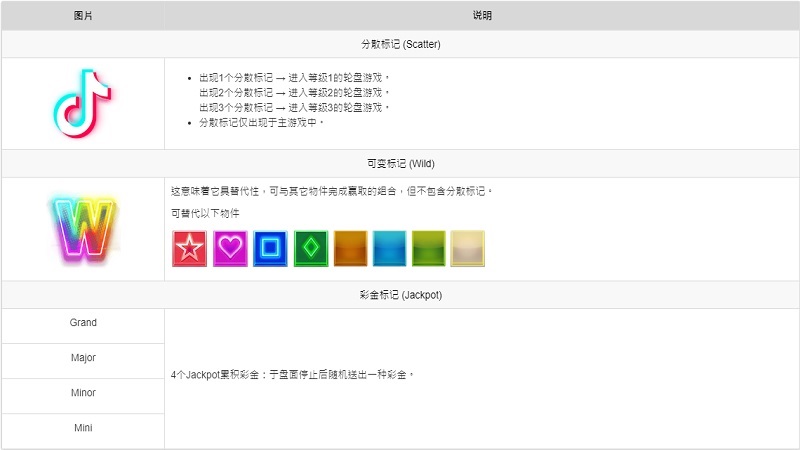Select the Major jackpot row
Screen dimensions: 800x450
tap(83, 361)
